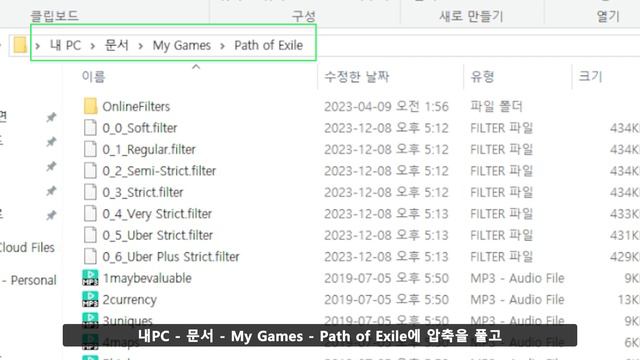Screen dimensions: 640x360
Task: Expand chevron between 내 PC and 문서
Action: (93, 46)
